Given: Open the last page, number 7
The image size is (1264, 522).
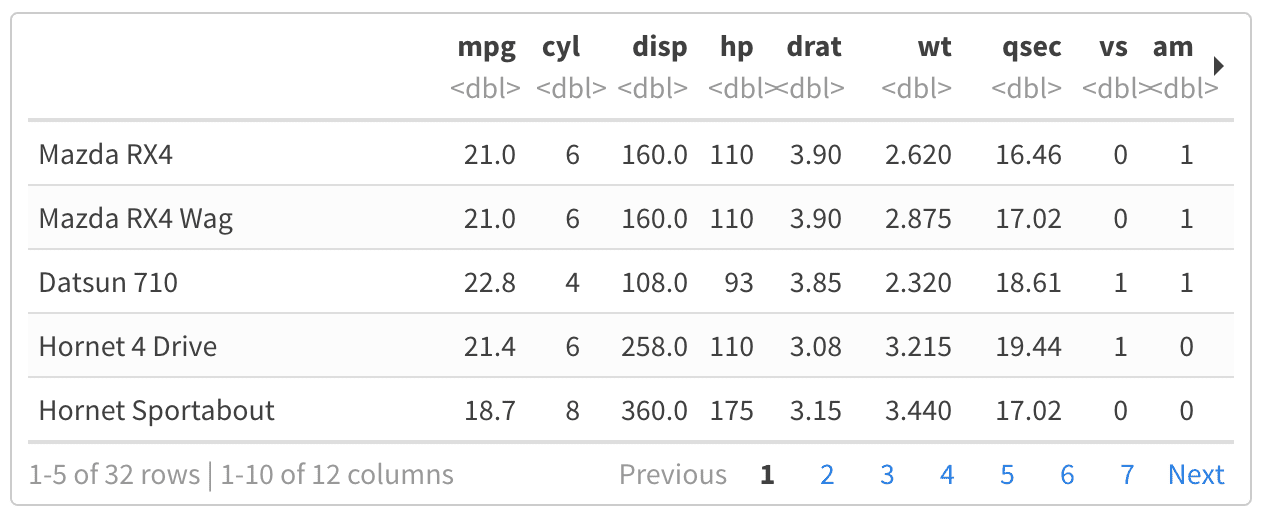Looking at the screenshot, I should coord(1127,474).
